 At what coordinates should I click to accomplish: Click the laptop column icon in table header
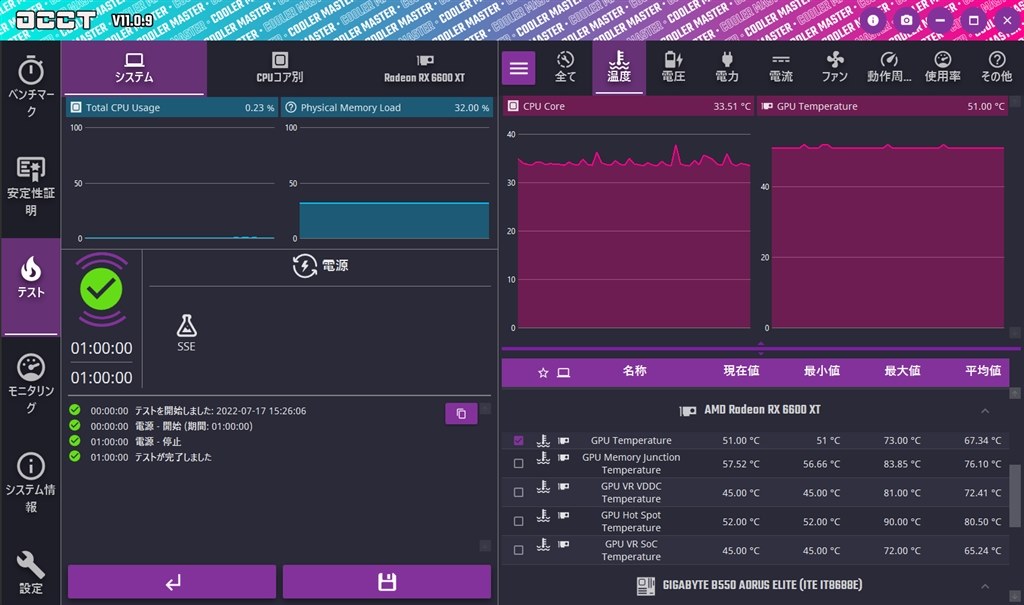pos(564,372)
